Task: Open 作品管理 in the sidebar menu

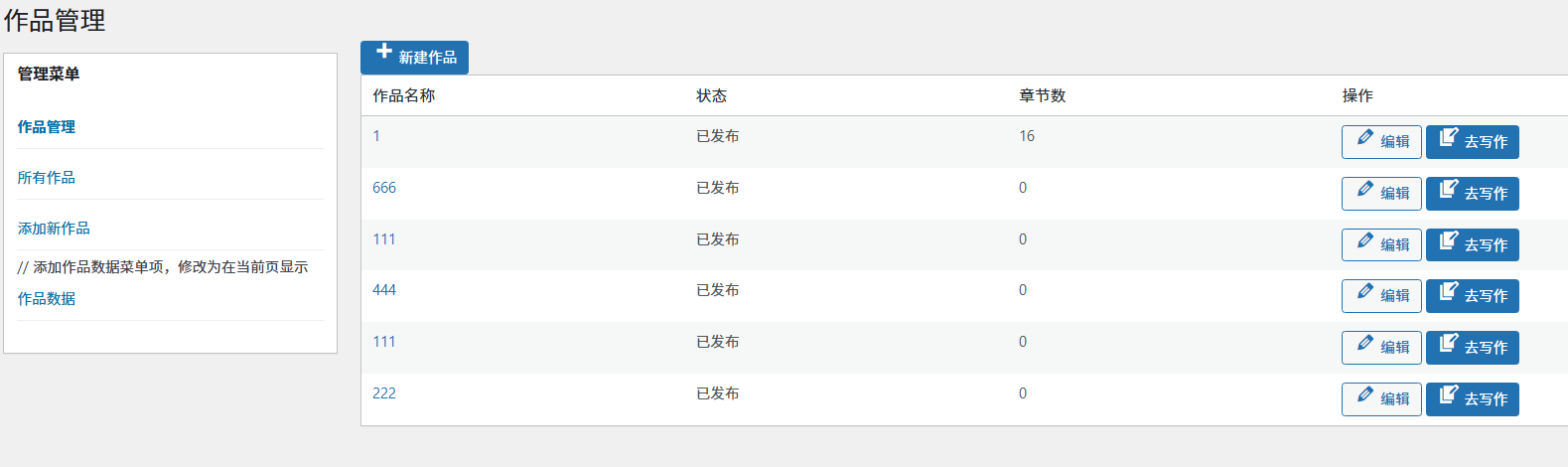Action: pyautogui.click(x=47, y=127)
